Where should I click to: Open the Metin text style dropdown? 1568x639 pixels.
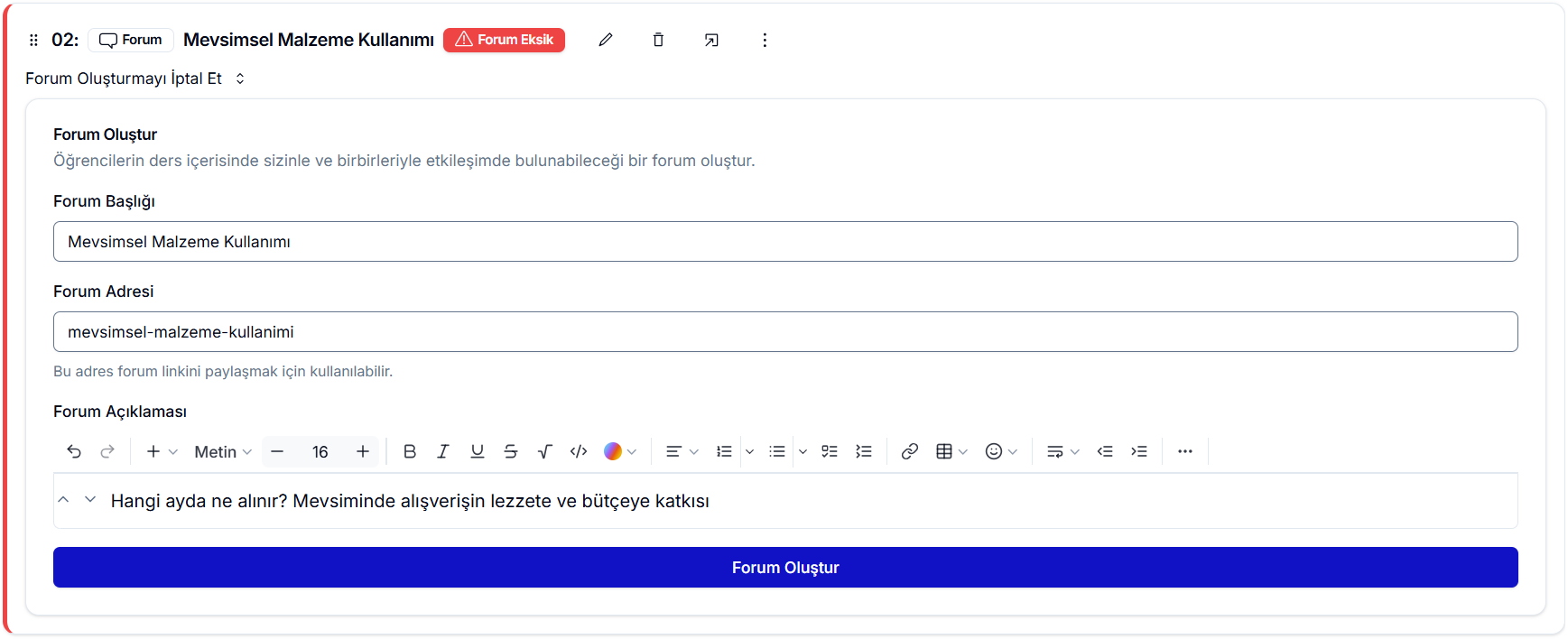(x=223, y=451)
